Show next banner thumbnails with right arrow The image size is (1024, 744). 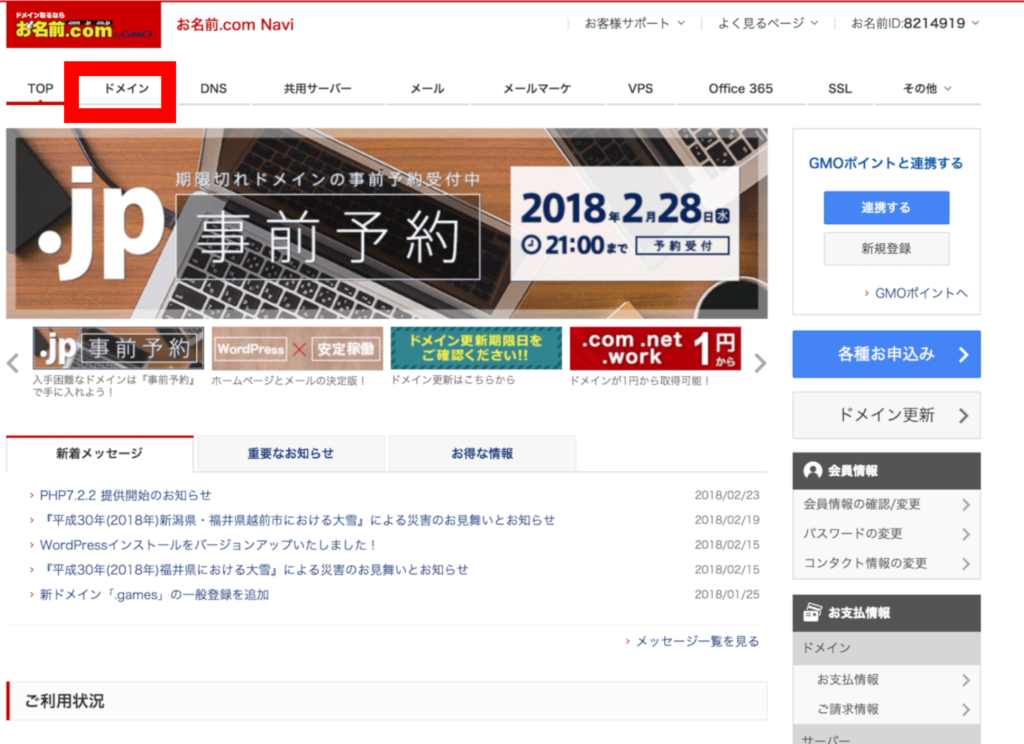760,363
